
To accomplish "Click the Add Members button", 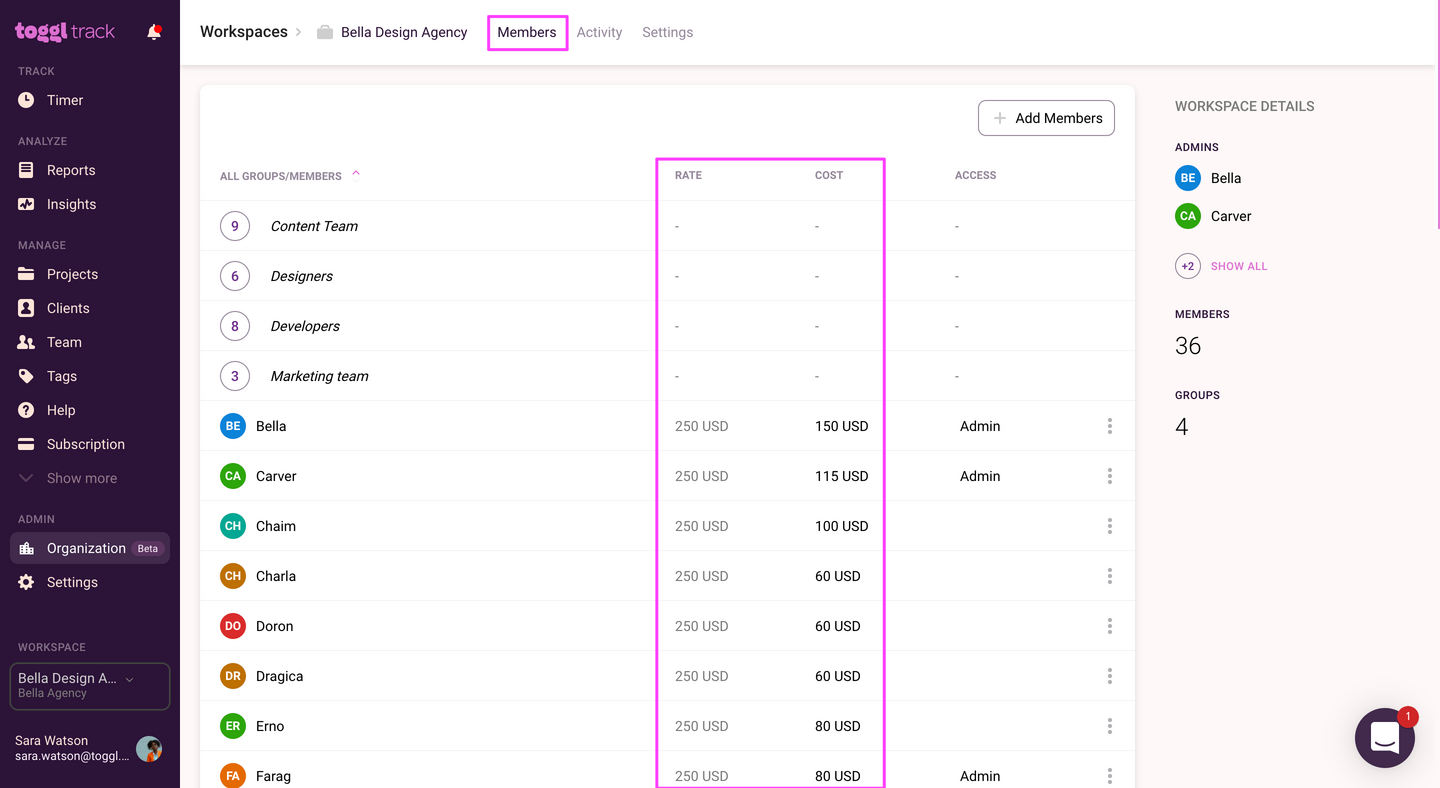I will click(1046, 118).
